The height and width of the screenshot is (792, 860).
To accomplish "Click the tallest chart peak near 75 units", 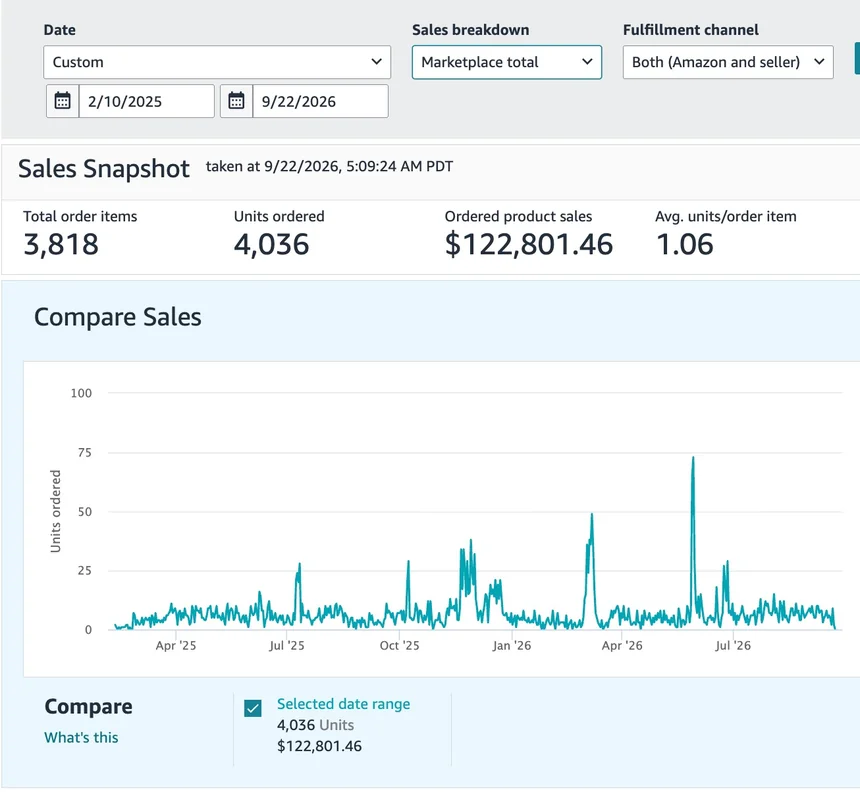I will 693,459.
